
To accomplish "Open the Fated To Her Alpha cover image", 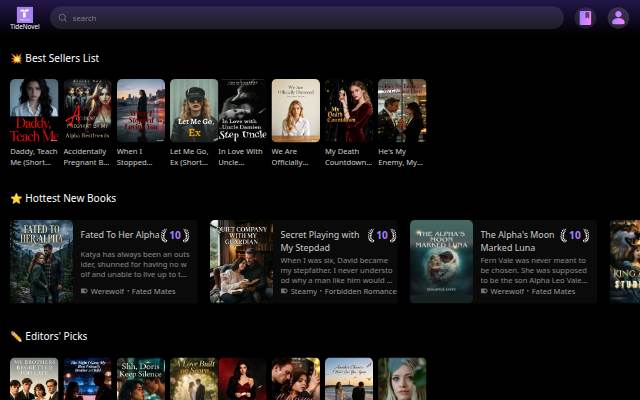I will point(42,262).
